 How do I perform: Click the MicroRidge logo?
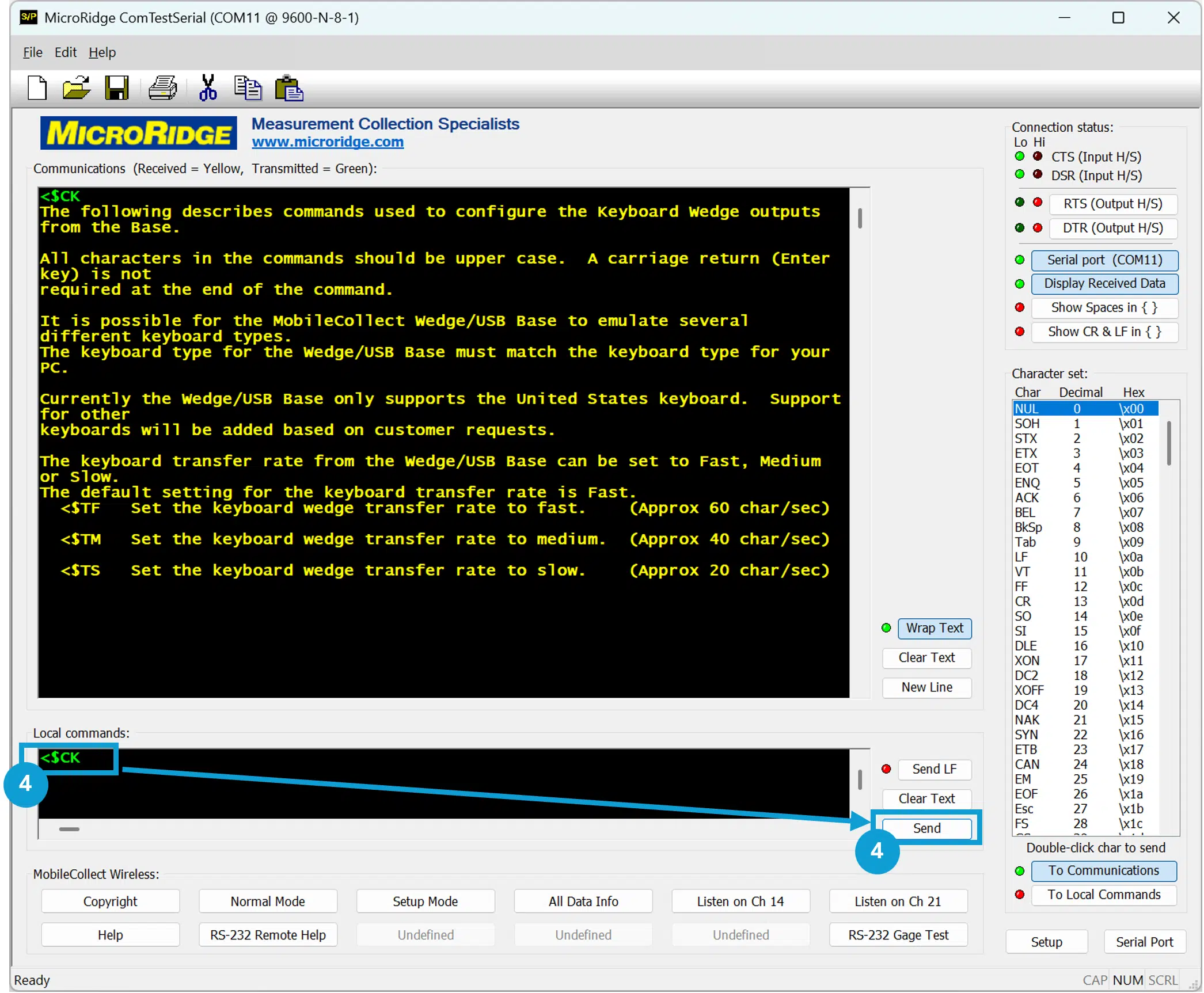pos(139,133)
